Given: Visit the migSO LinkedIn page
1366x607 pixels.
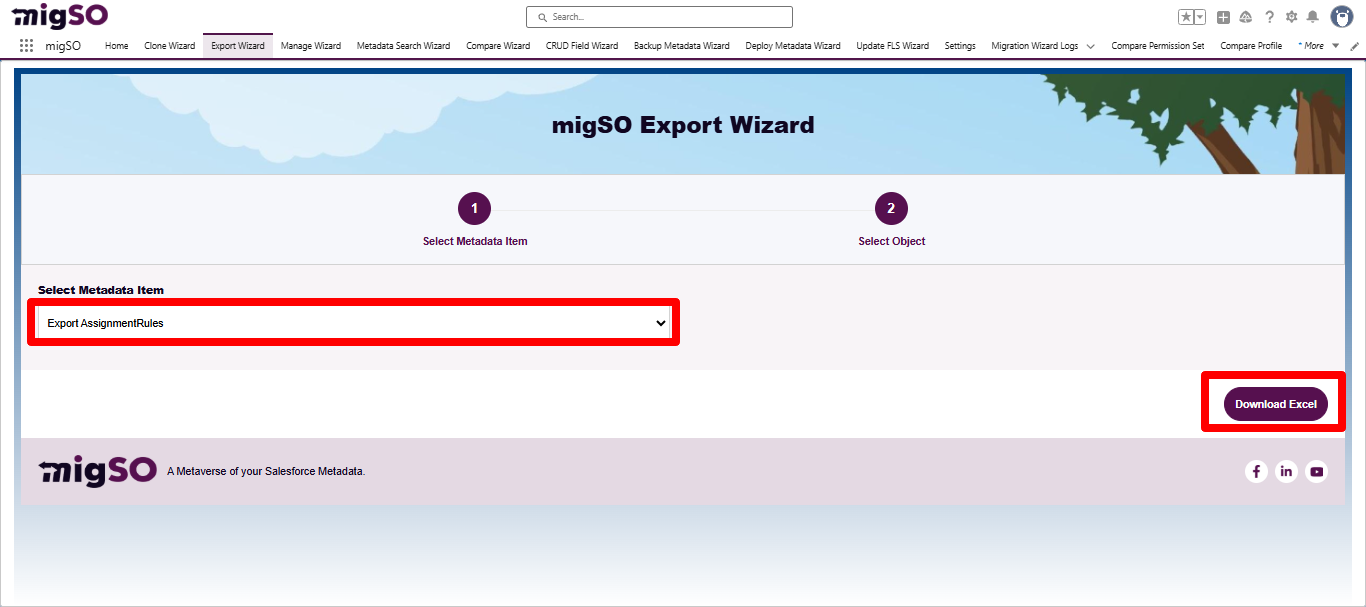Looking at the screenshot, I should [x=1286, y=471].
